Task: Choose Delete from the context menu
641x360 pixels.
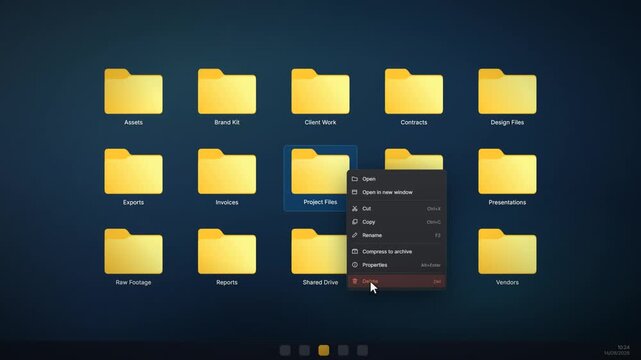Action: tap(397, 281)
